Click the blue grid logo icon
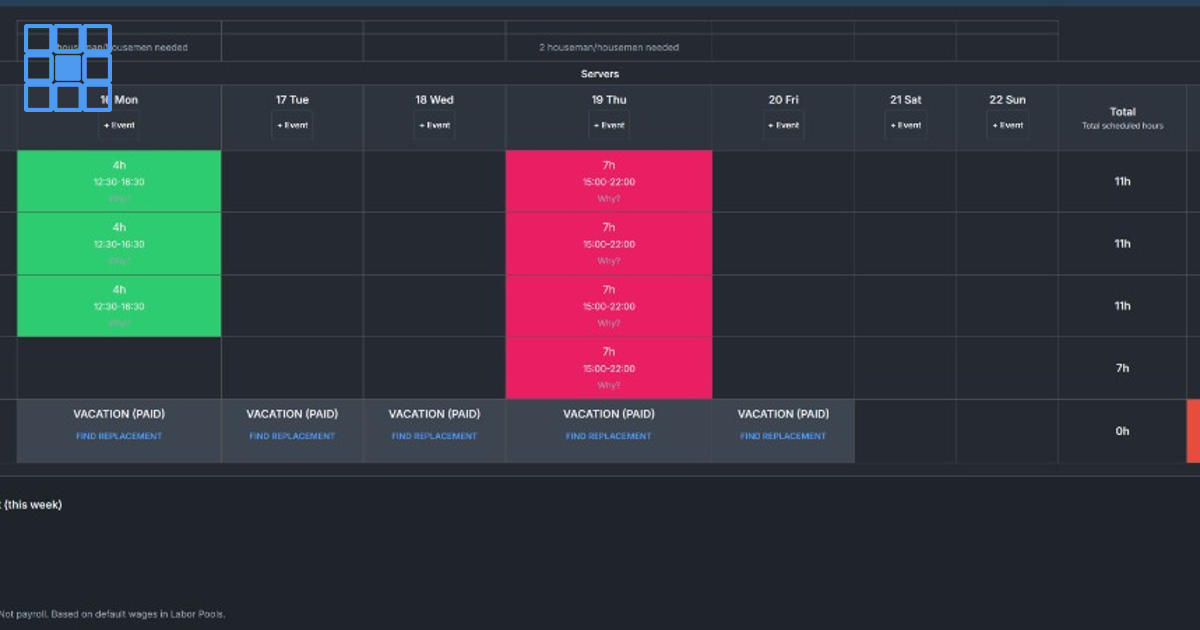This screenshot has height=630, width=1200. 67,66
